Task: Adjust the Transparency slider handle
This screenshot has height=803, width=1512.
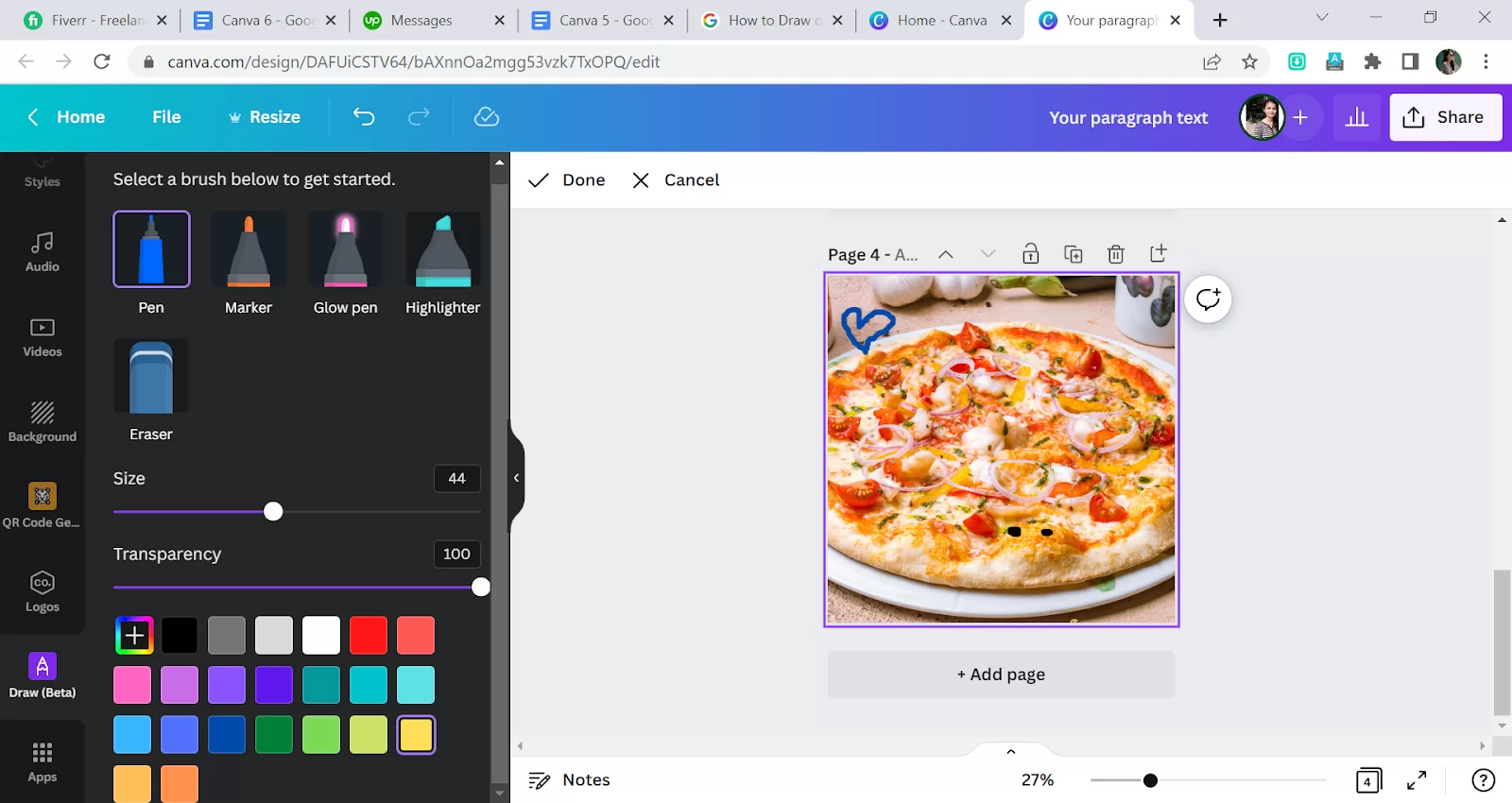Action: coord(481,587)
